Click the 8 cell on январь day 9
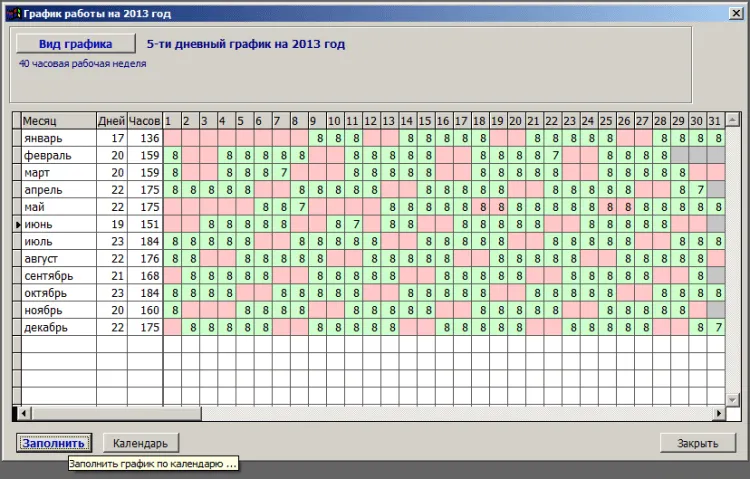This screenshot has height=479, width=750. [x=318, y=138]
